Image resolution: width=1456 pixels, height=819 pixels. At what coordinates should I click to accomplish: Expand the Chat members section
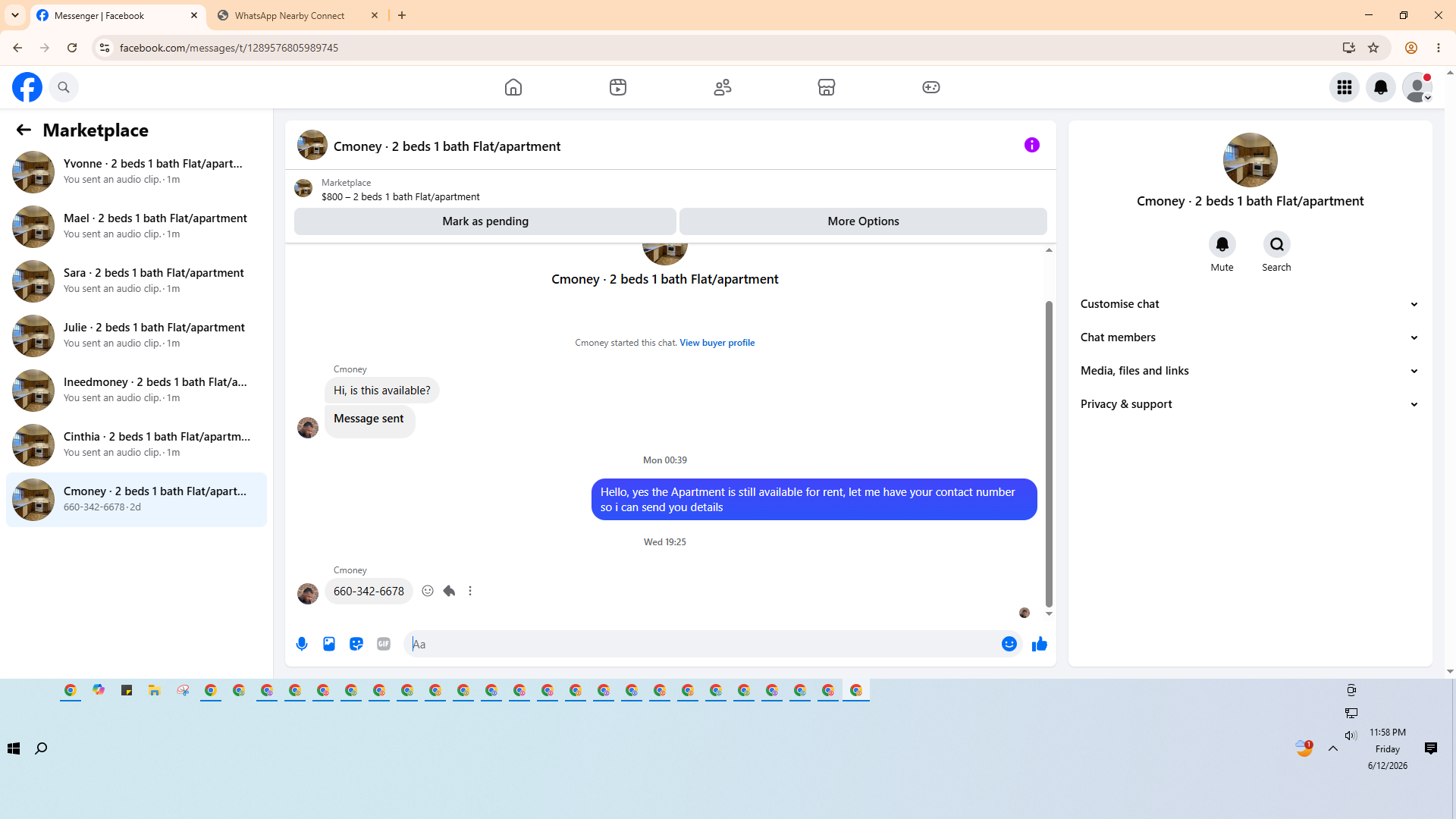pyautogui.click(x=1250, y=337)
